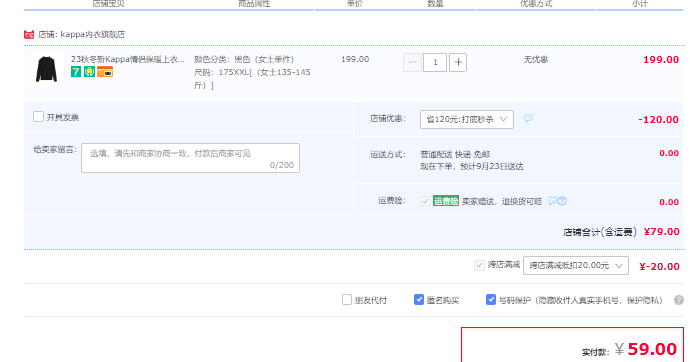This screenshot has height=362, width=690.
Task: Click the ¥-20.00 cross-store discount amount
Action: point(659,267)
